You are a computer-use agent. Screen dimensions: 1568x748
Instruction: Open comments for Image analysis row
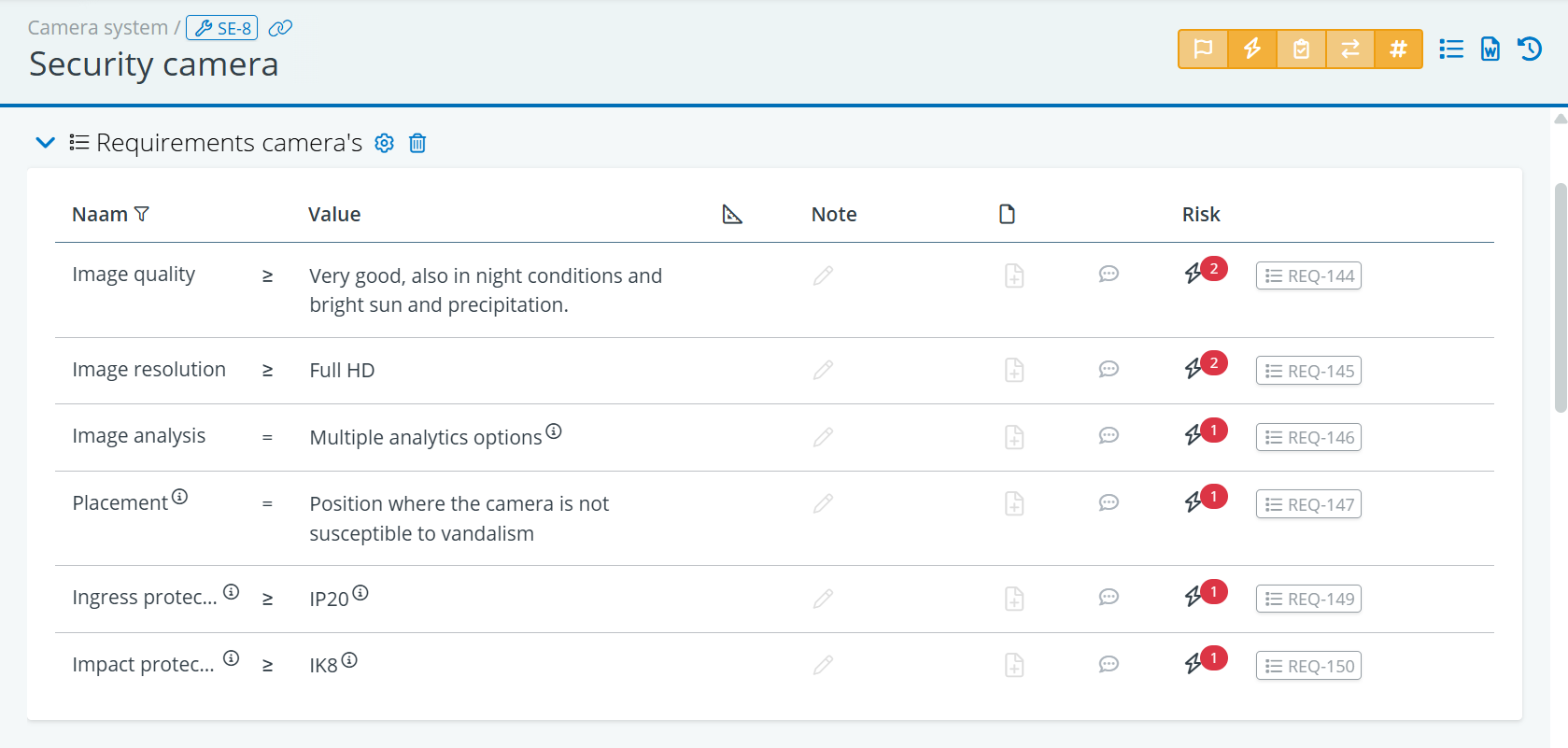click(1109, 436)
